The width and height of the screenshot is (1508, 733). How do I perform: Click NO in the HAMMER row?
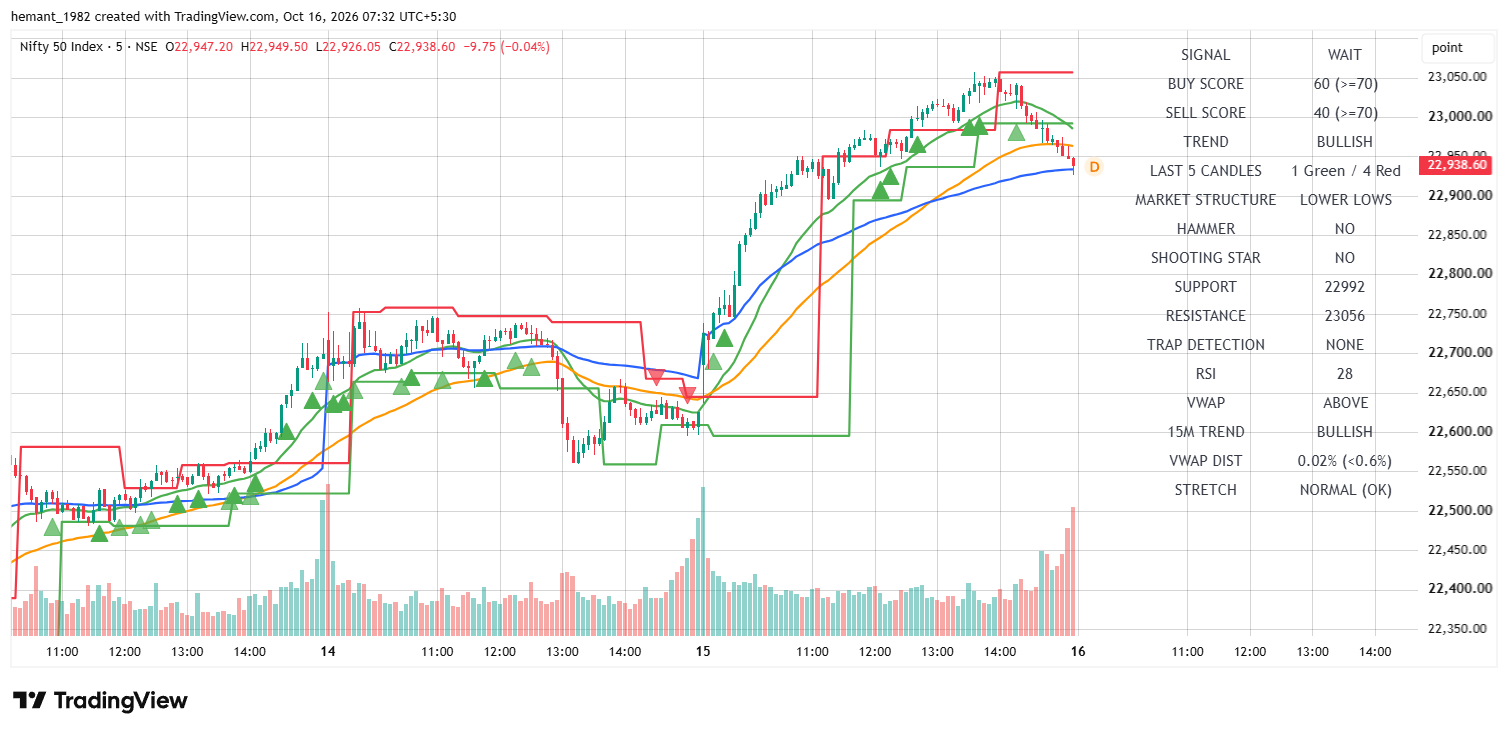tap(1344, 229)
